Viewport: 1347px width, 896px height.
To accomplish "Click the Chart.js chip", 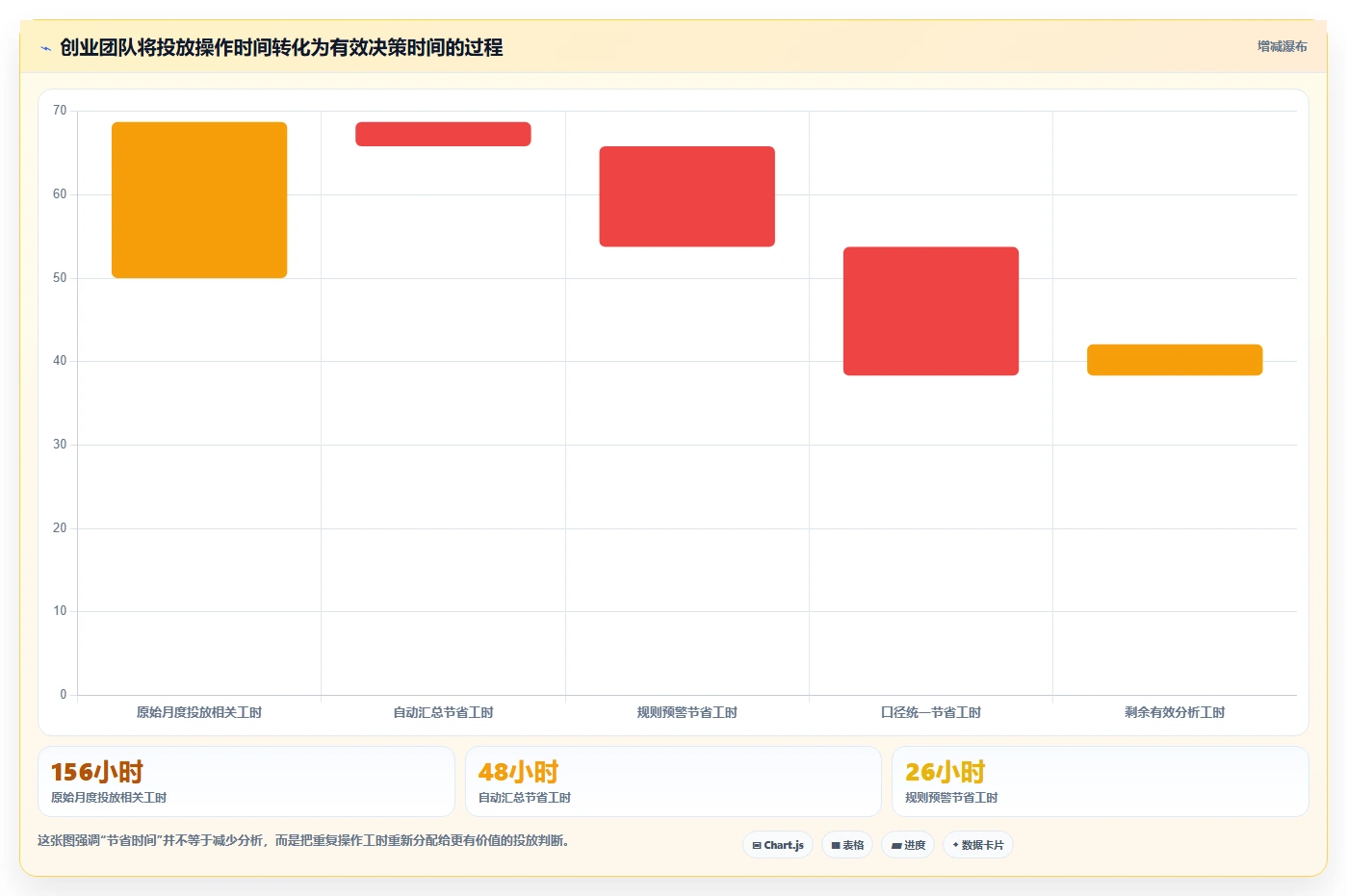I will pos(778,845).
